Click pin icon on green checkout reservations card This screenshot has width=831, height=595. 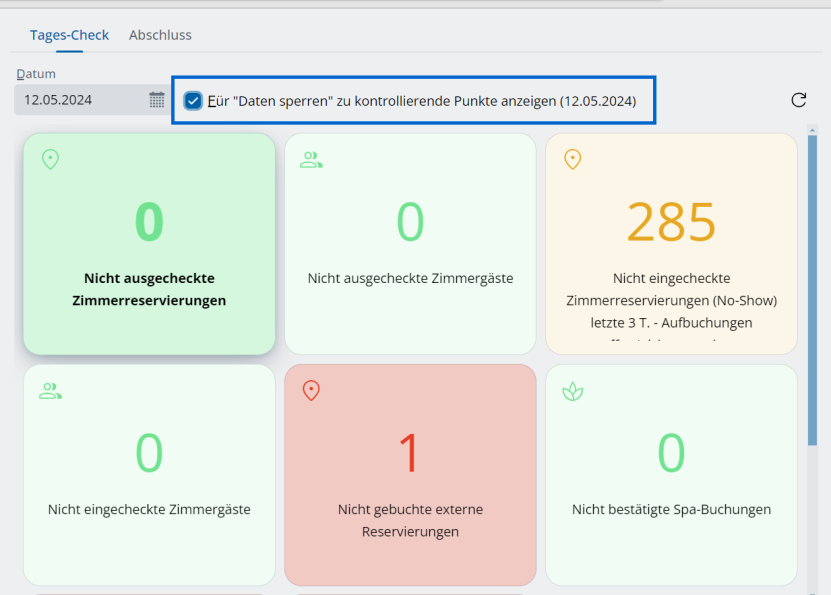[x=50, y=159]
